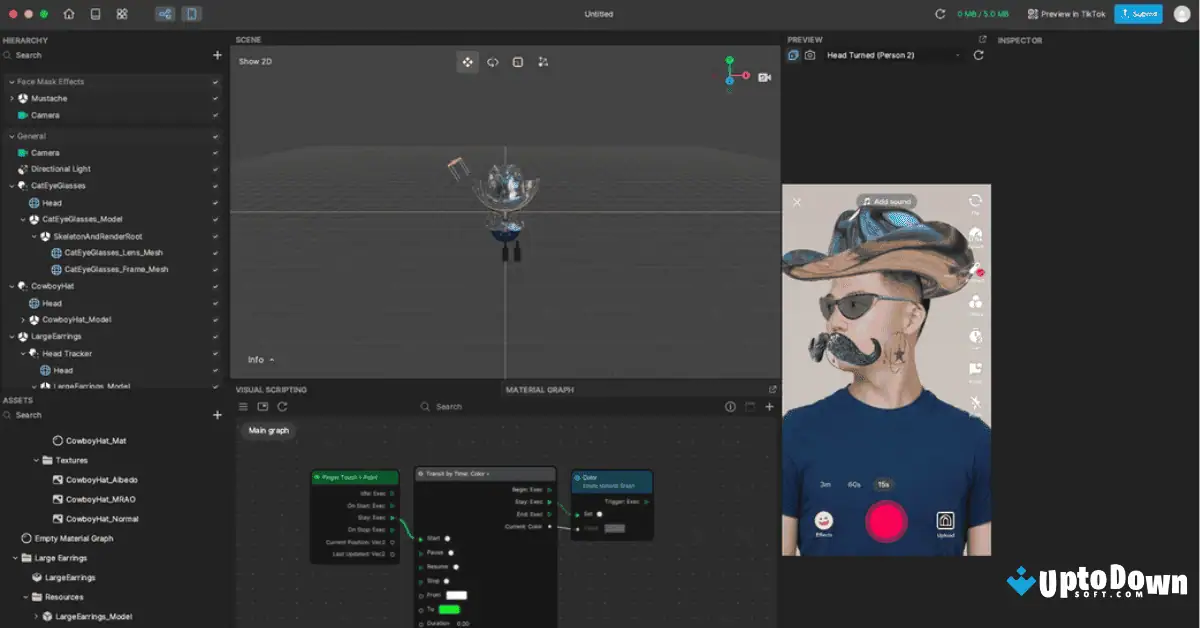Click the camera gizmo icon in the Scene viewport
The height and width of the screenshot is (628, 1200).
click(x=764, y=76)
